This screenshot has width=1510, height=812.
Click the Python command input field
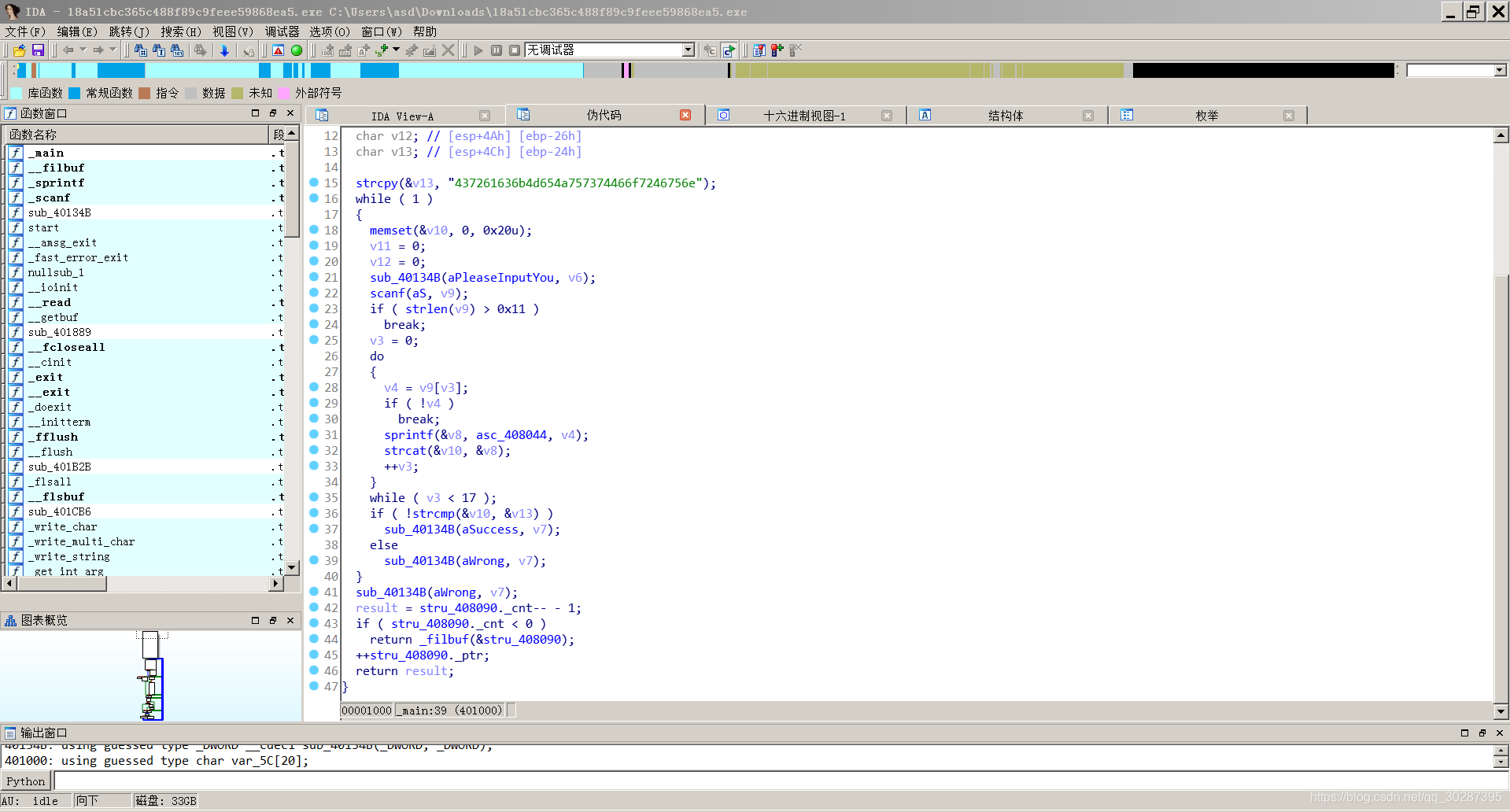coord(781,781)
